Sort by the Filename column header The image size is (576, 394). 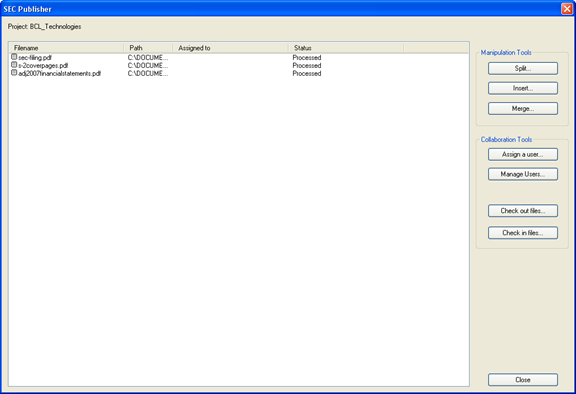tap(66, 48)
